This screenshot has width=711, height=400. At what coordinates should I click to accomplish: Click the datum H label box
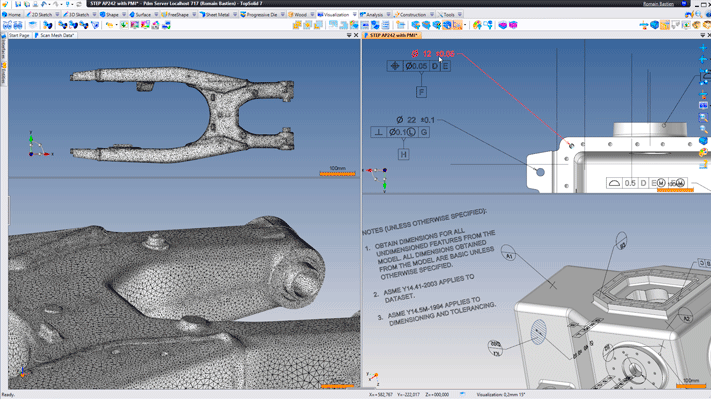pos(403,155)
